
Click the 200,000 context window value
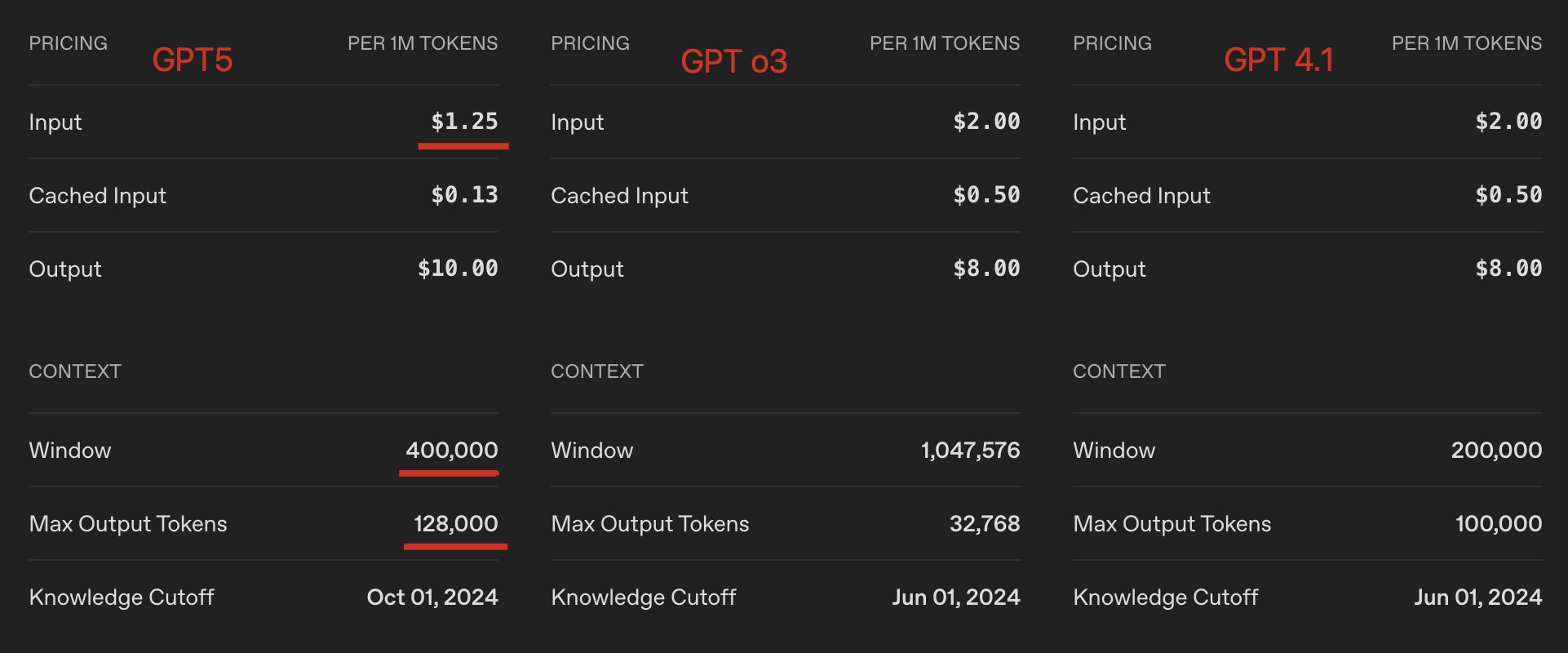tap(1496, 450)
